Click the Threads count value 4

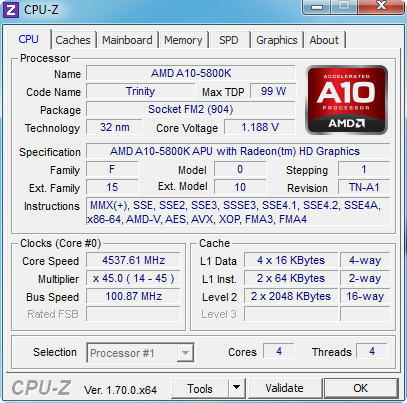372,351
